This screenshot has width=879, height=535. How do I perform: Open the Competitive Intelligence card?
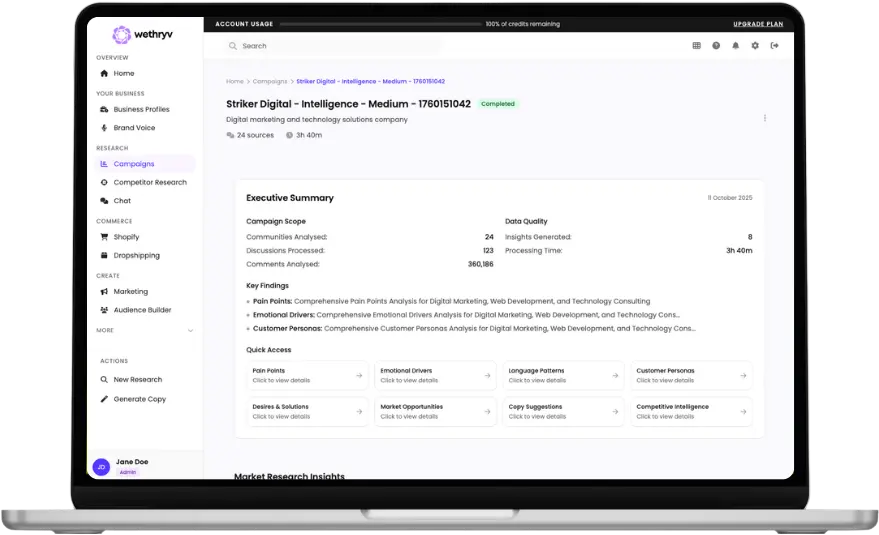tap(691, 412)
